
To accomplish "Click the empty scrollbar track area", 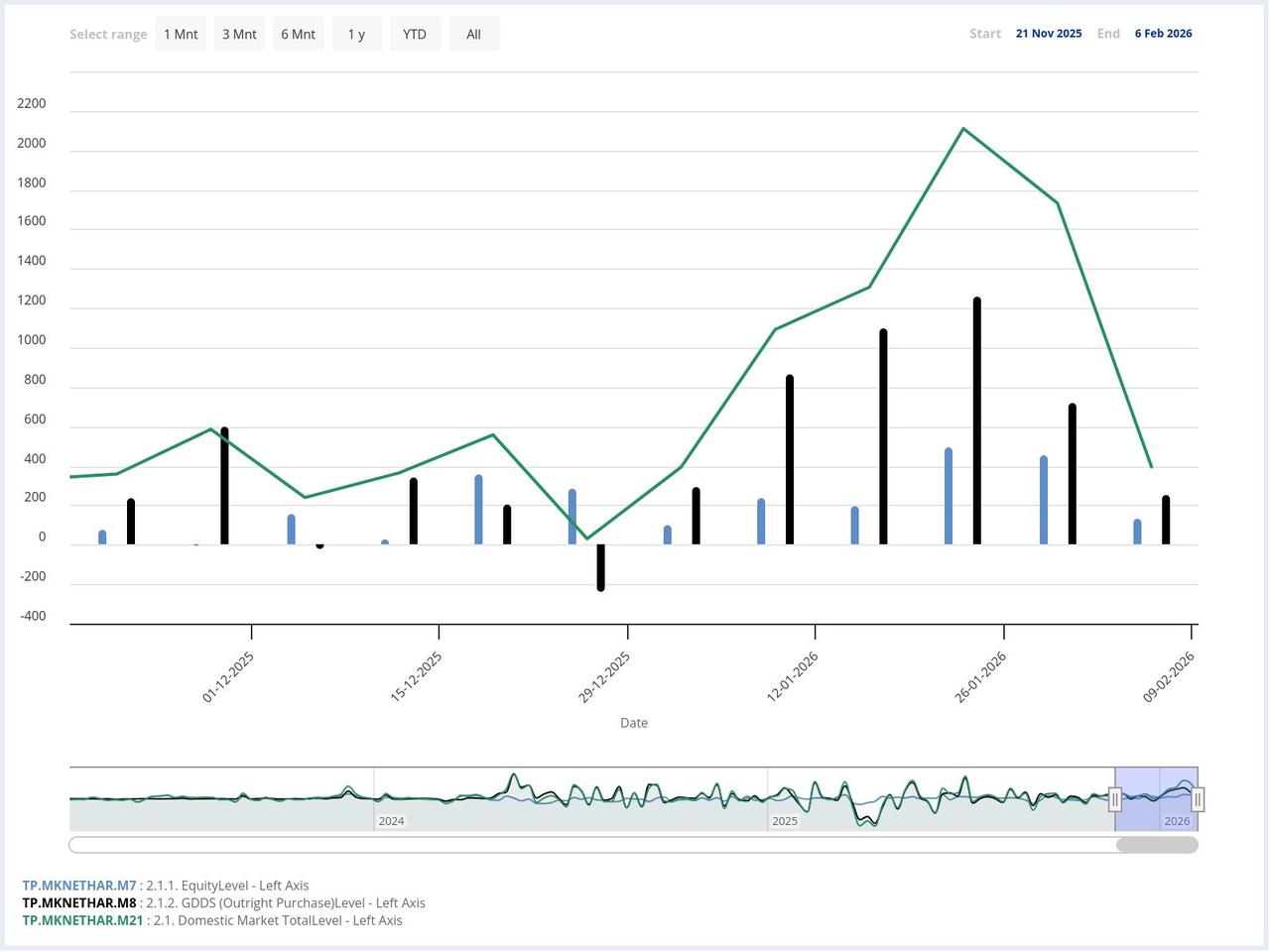I will pos(595,845).
